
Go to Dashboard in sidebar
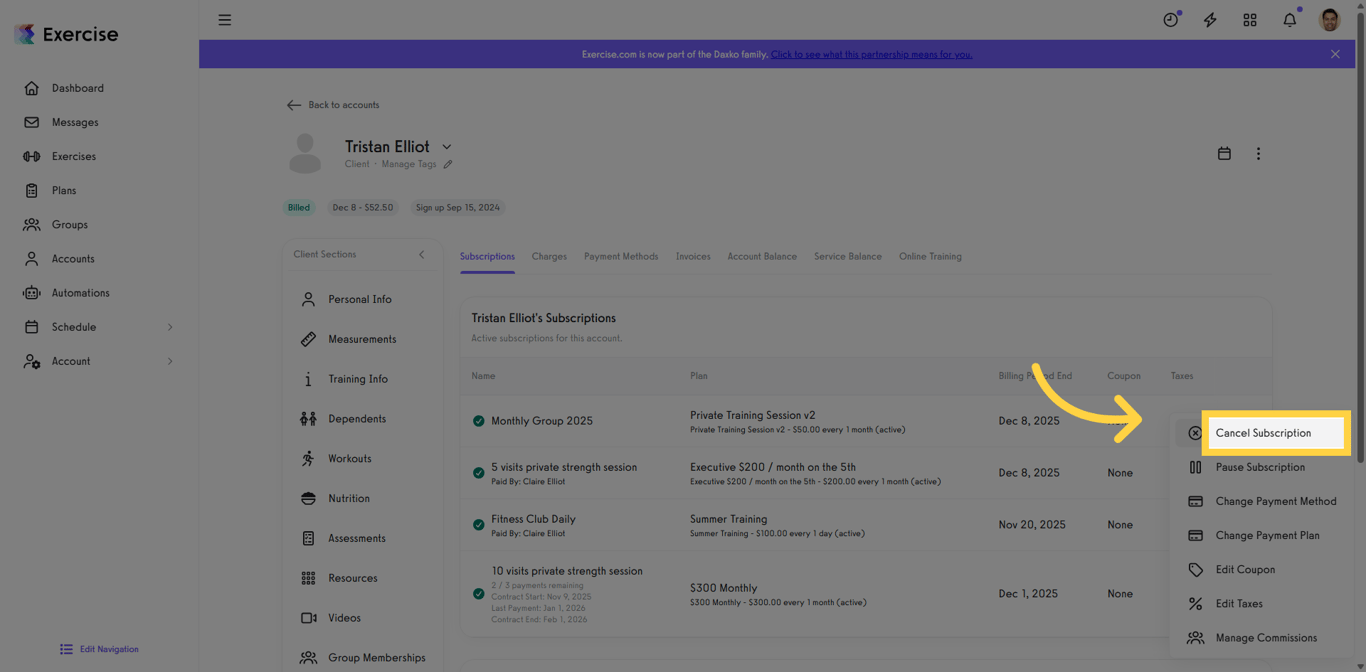[x=78, y=88]
